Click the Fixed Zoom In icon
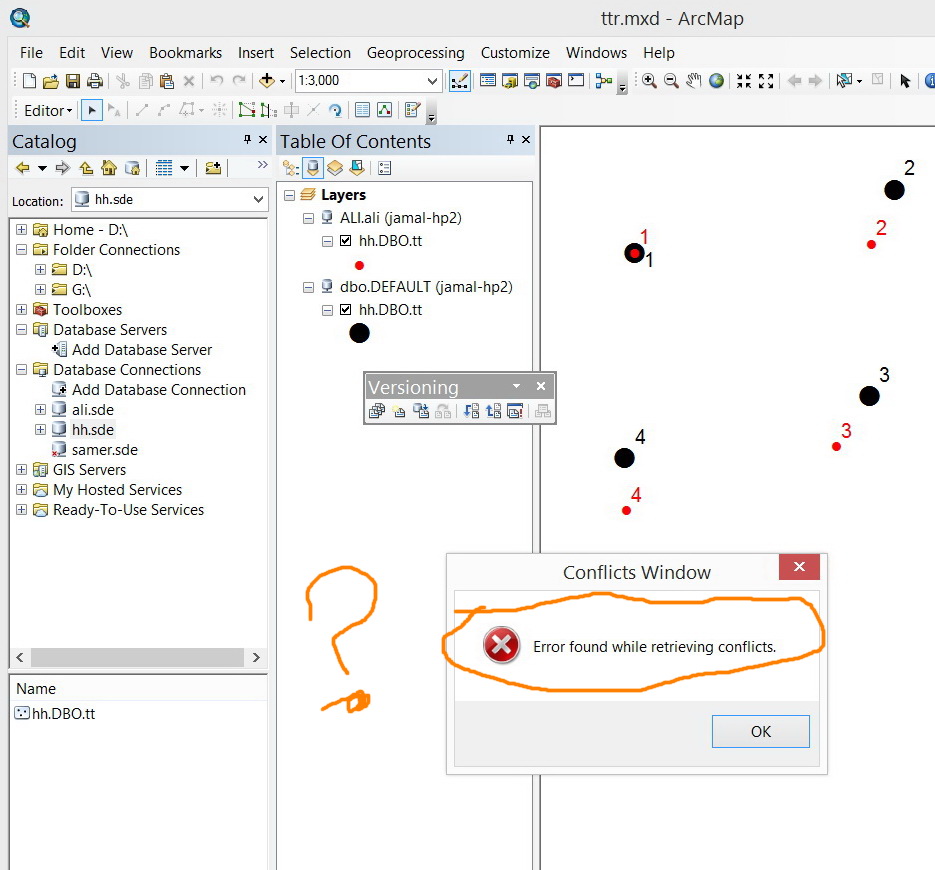 (x=744, y=81)
